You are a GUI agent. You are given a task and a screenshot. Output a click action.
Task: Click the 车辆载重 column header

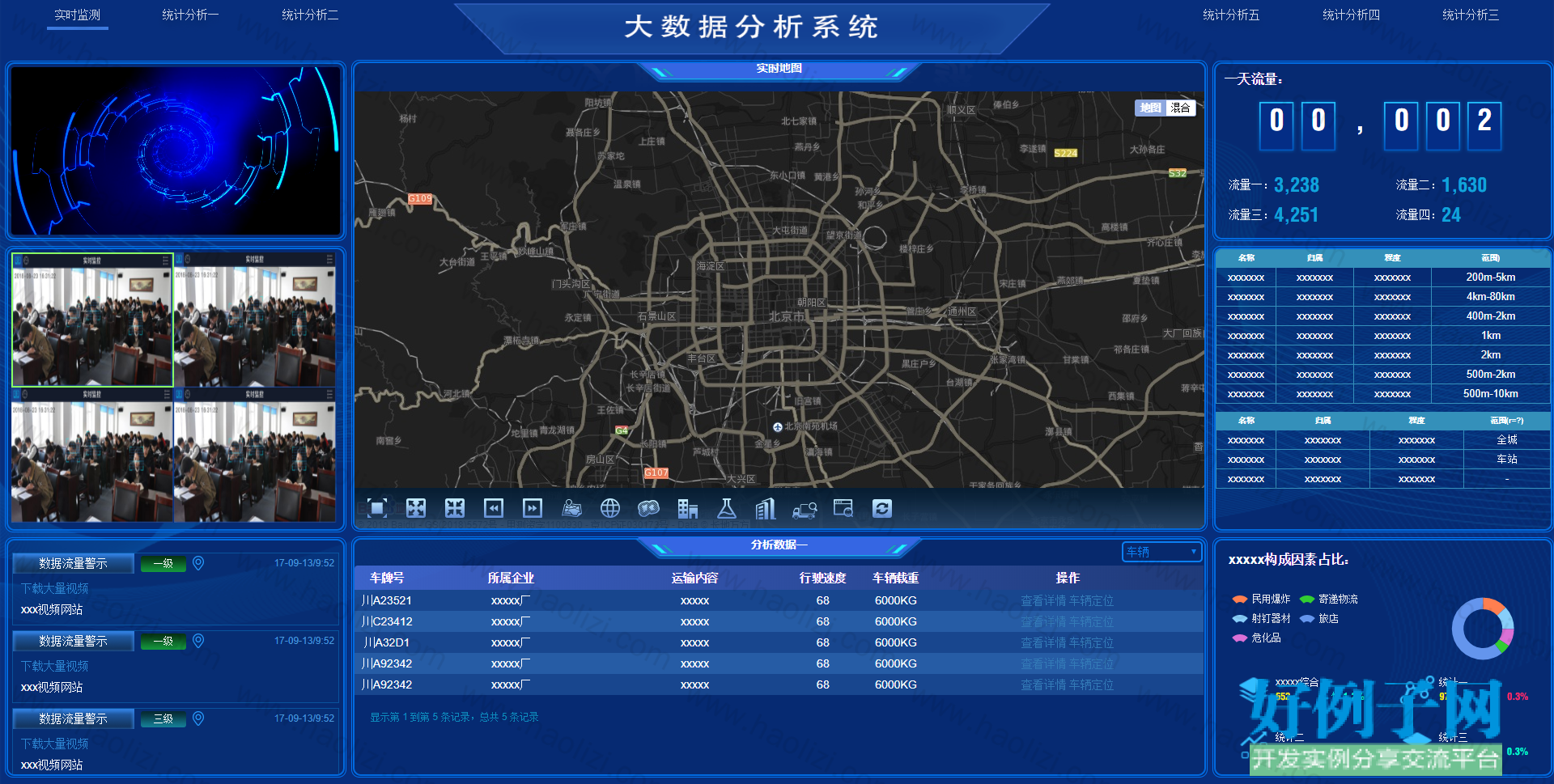[x=895, y=578]
